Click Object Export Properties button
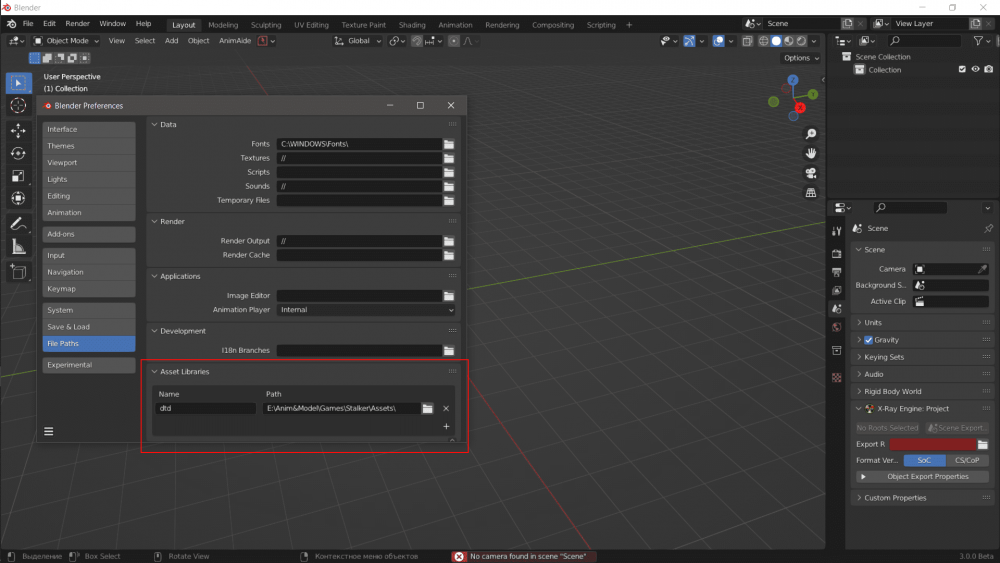Screen dimensions: 1000x563 tap(927, 477)
